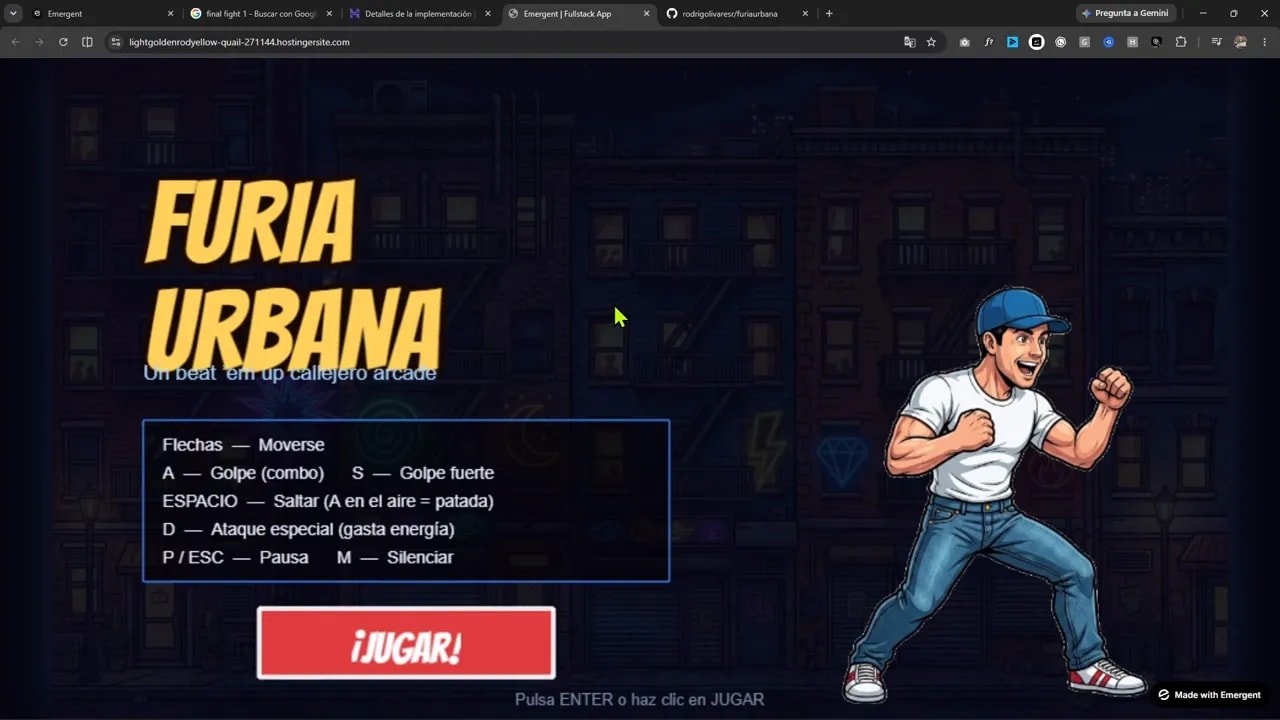Bookmark this page with the star icon
This screenshot has height=720, width=1280.
[x=931, y=42]
